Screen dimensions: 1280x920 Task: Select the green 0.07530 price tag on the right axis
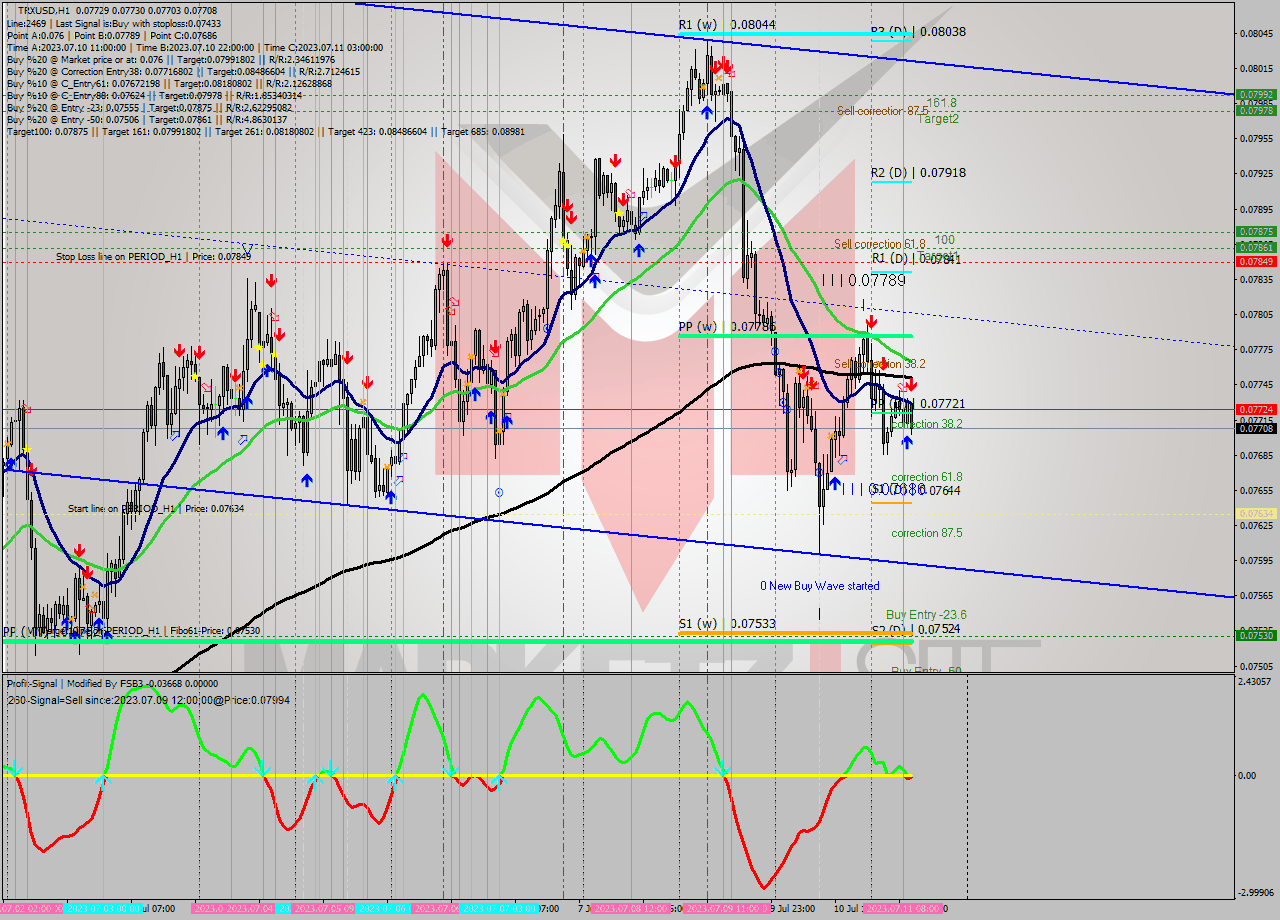coord(1258,634)
